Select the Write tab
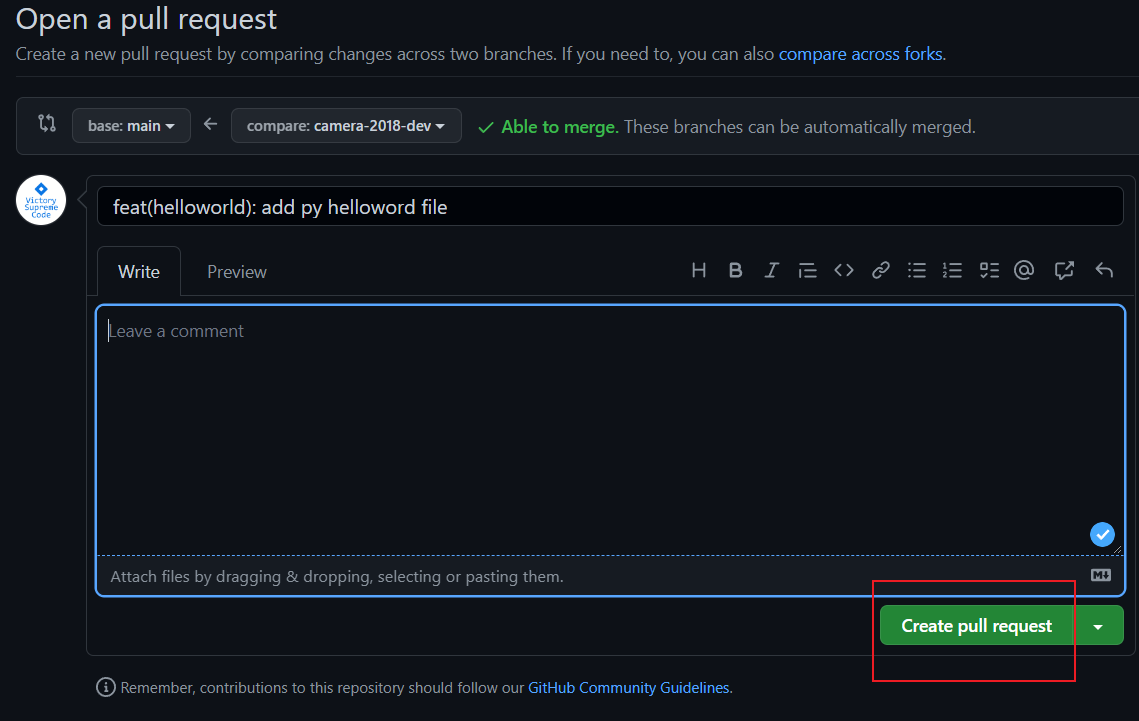The image size is (1139, 721). 139,272
